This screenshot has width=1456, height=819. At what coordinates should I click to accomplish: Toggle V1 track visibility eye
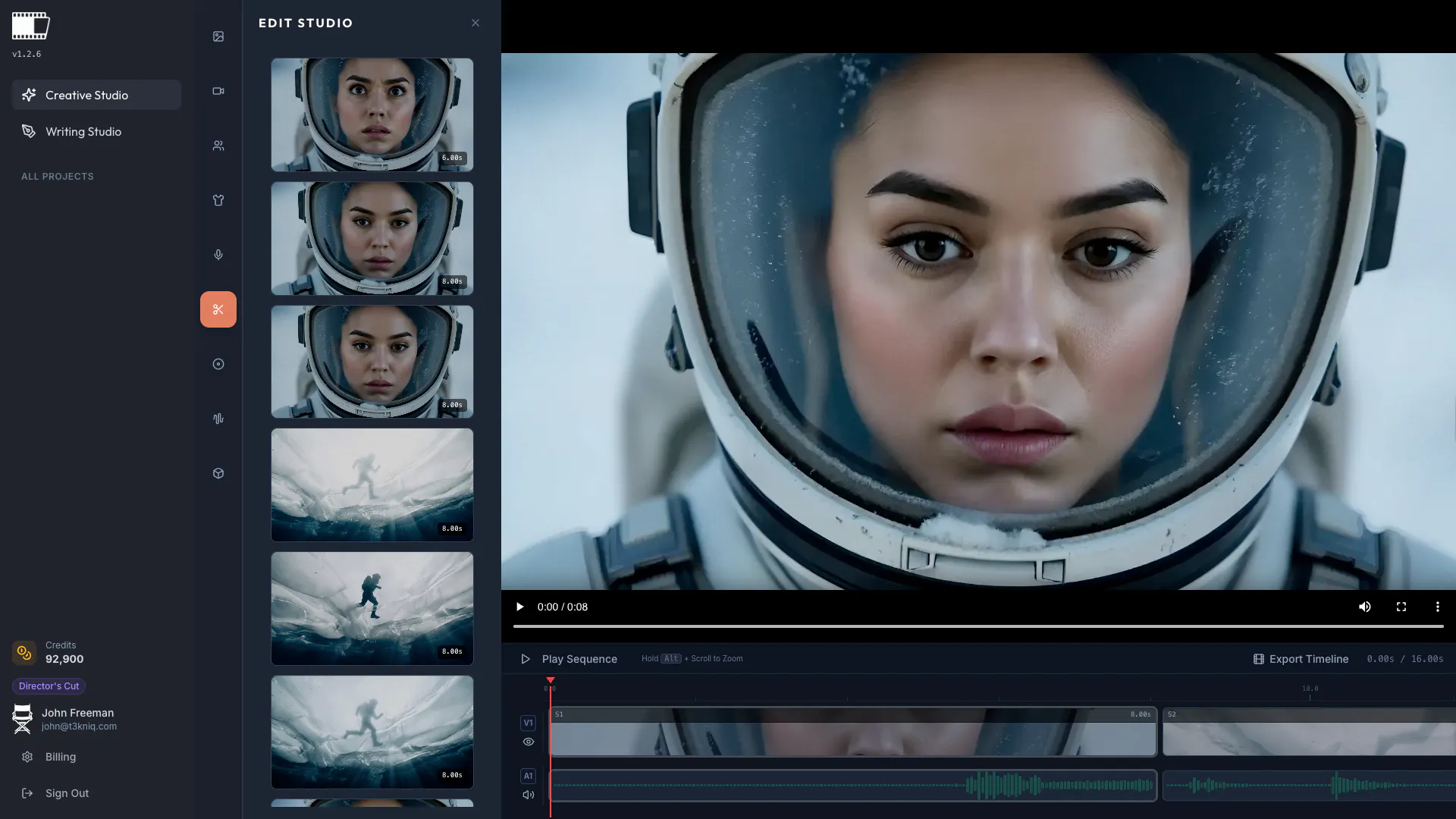[529, 742]
